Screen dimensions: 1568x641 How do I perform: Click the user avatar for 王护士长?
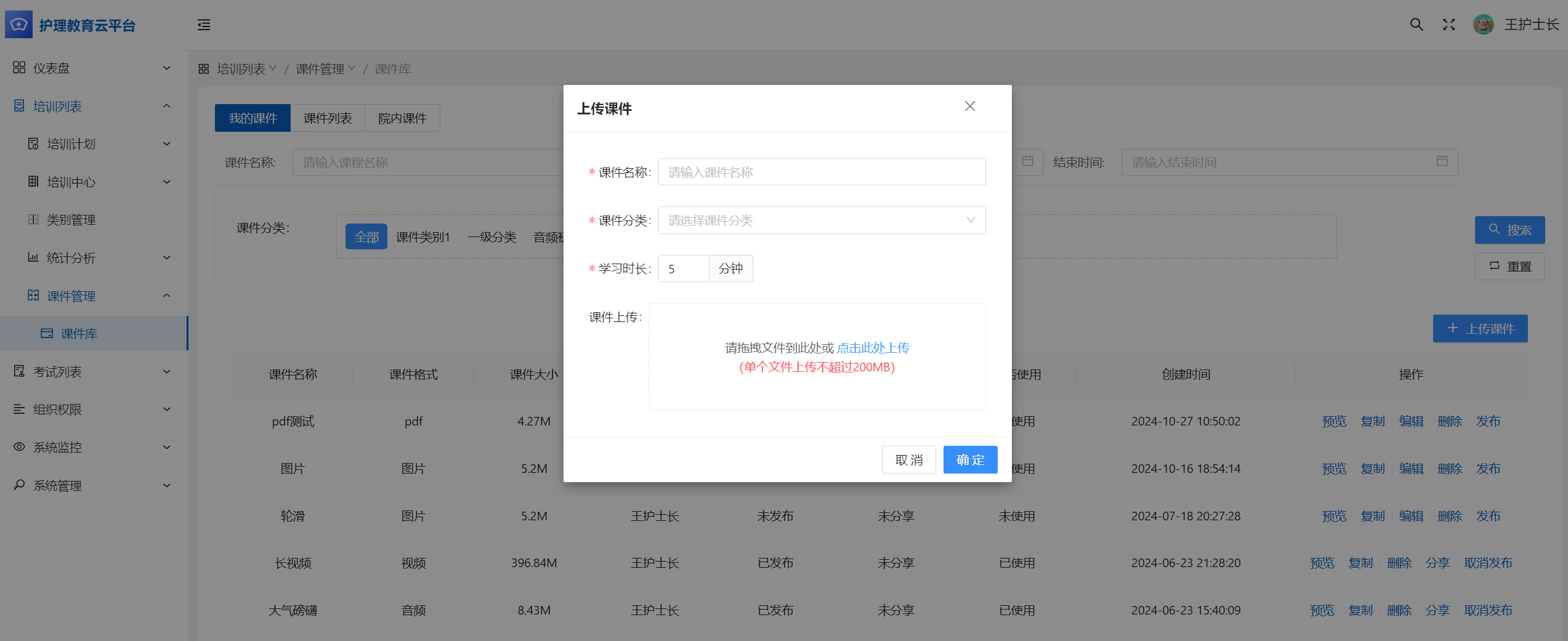tap(1483, 25)
